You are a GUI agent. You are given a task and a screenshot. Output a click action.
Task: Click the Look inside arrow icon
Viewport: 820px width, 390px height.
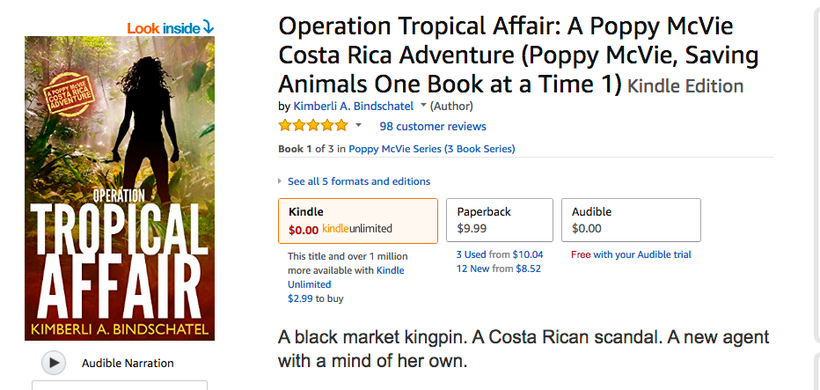click(x=208, y=27)
